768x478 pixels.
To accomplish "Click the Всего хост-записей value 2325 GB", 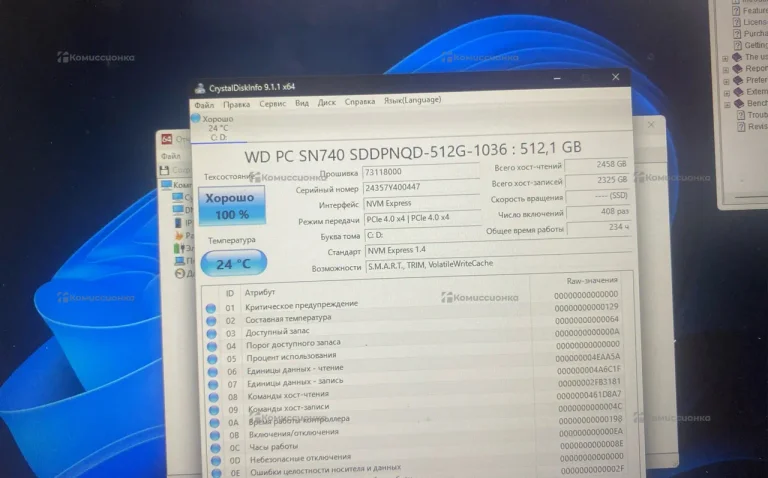I will pos(598,181).
